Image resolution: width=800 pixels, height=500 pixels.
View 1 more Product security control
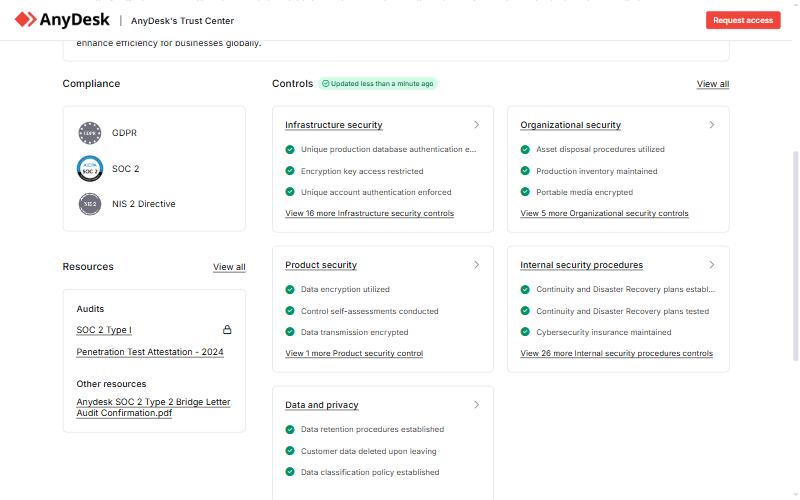(354, 353)
